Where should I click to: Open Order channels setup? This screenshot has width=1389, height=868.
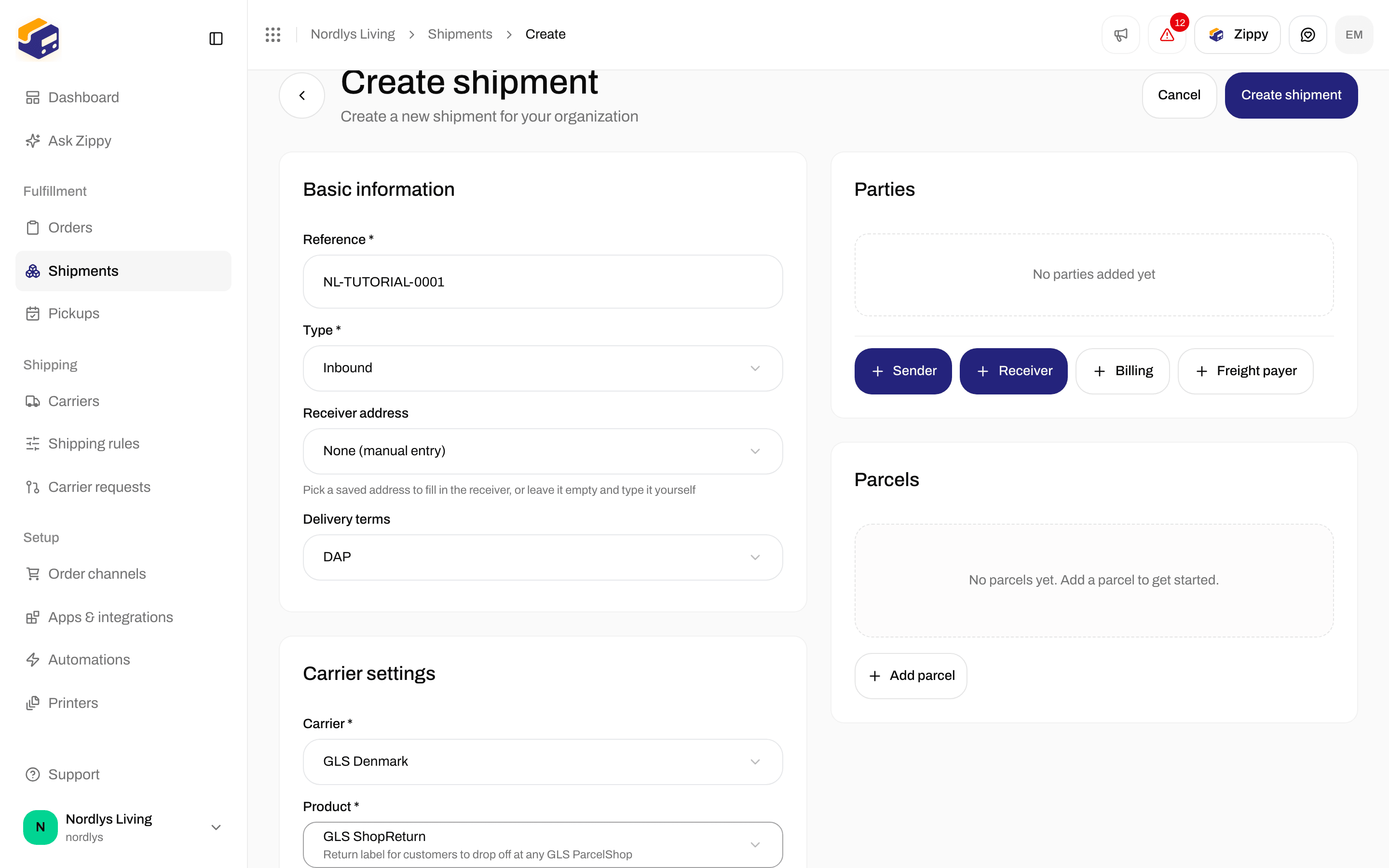click(123, 573)
